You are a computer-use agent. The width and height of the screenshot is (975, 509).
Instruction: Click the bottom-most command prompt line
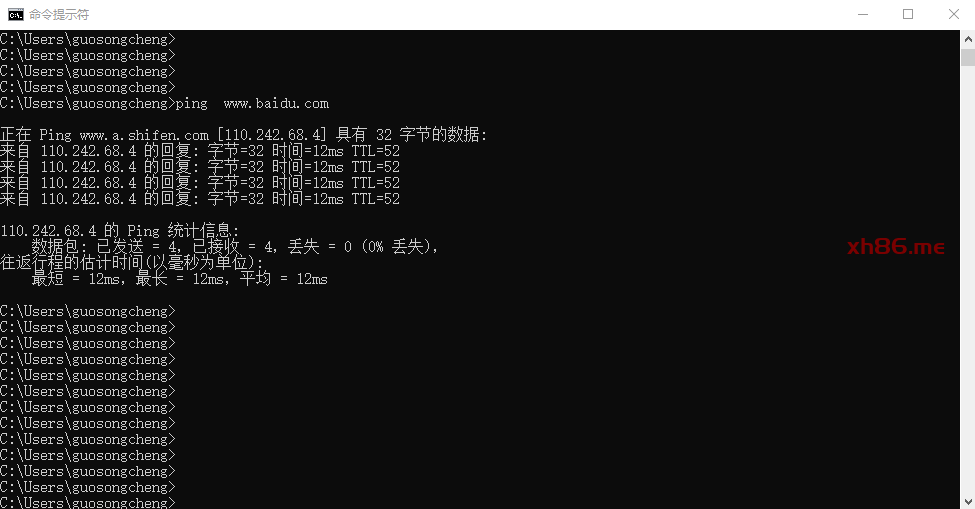point(88,502)
